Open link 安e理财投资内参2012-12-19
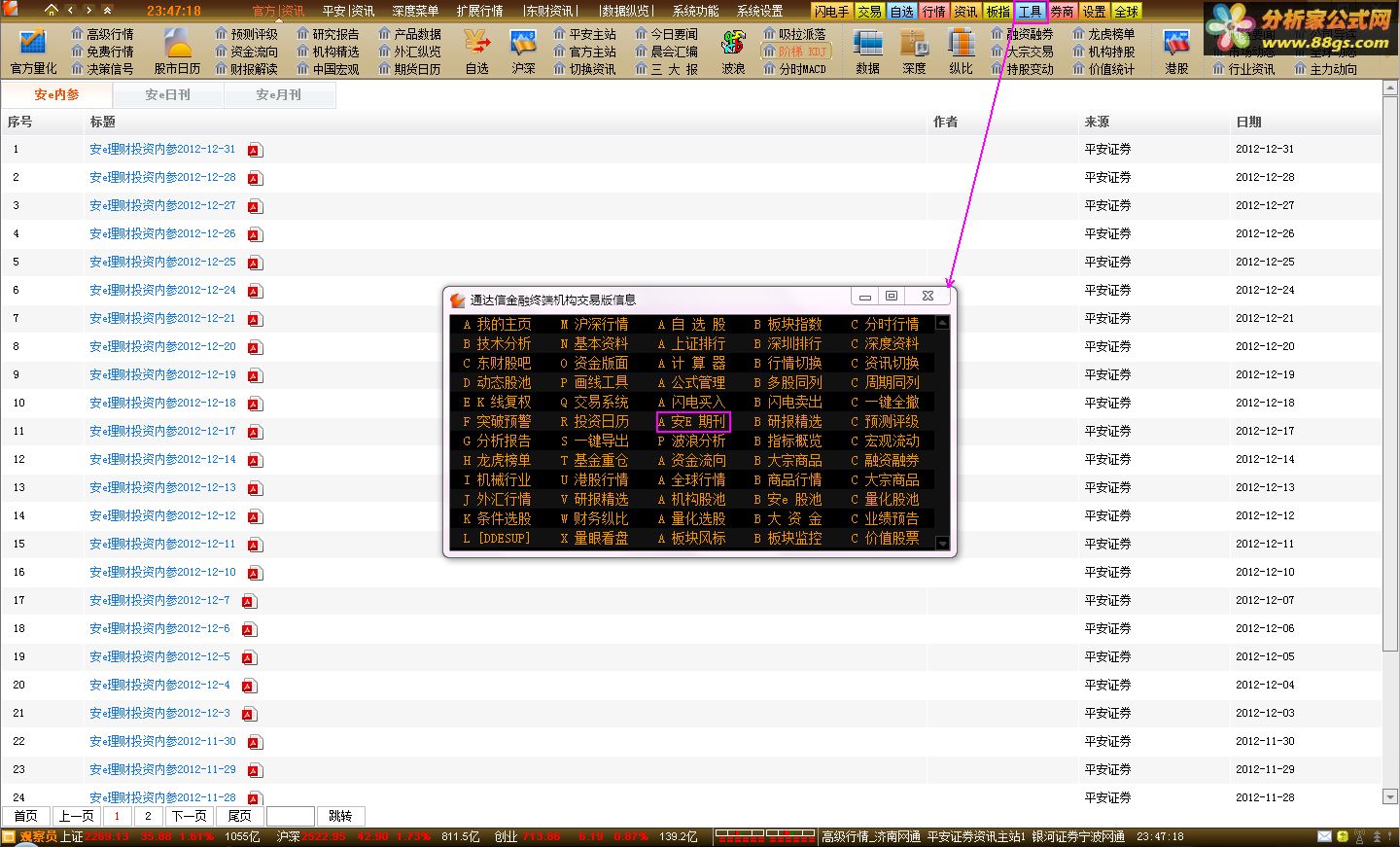The height and width of the screenshot is (847, 1400). [162, 374]
